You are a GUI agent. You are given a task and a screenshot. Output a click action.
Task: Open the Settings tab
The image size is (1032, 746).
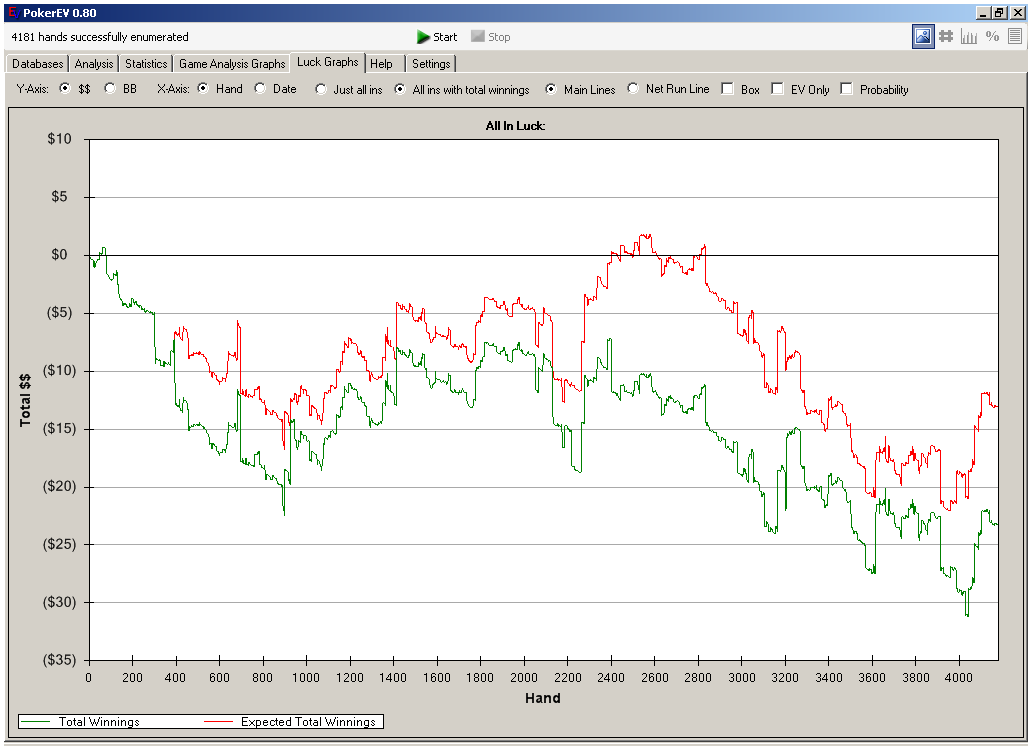click(x=431, y=64)
